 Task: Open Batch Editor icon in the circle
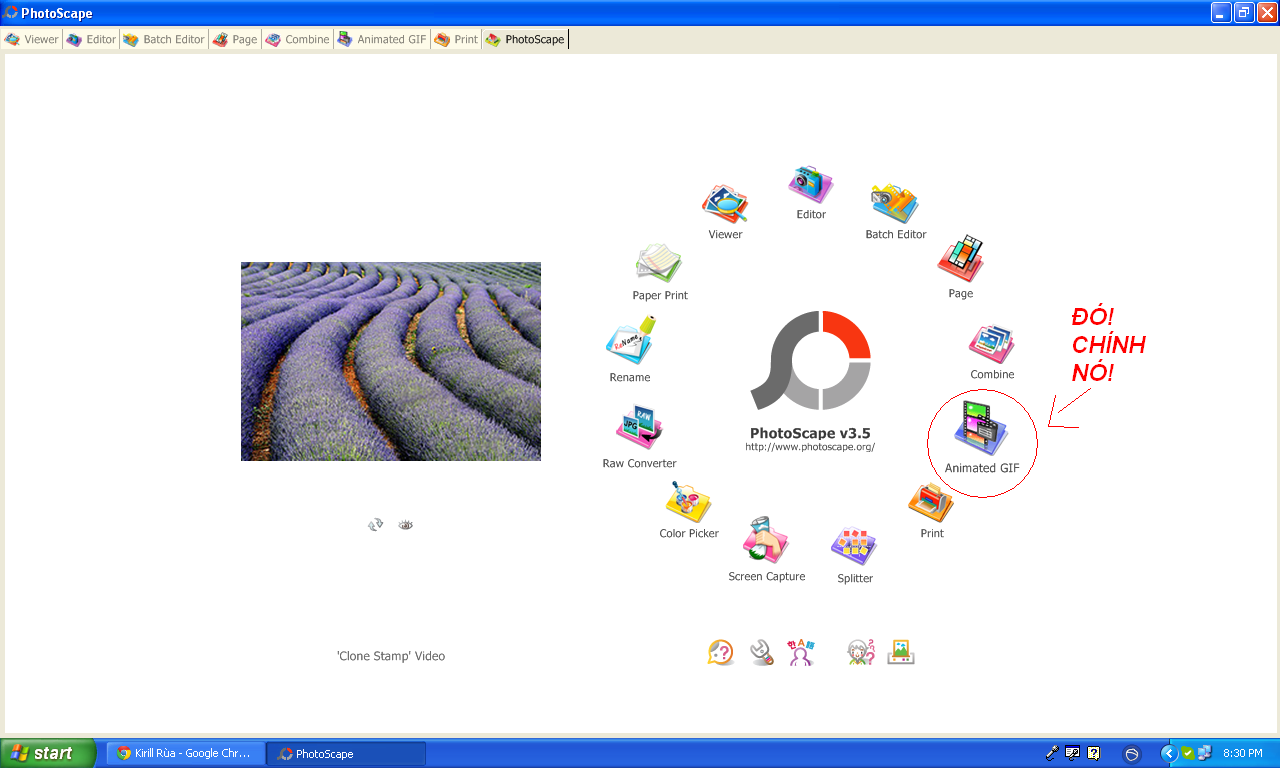895,204
